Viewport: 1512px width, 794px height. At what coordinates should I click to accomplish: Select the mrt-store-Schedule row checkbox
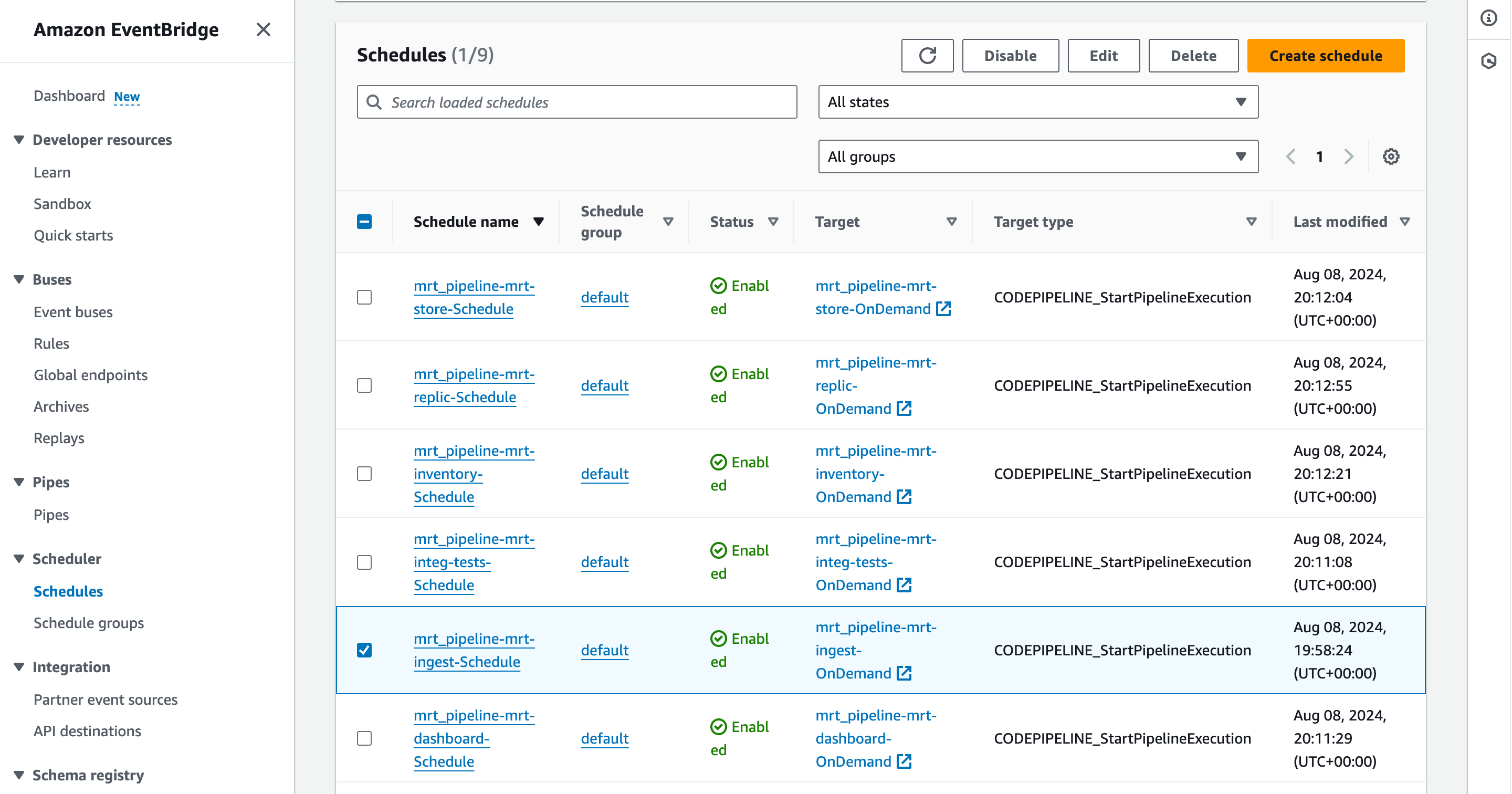[364, 297]
